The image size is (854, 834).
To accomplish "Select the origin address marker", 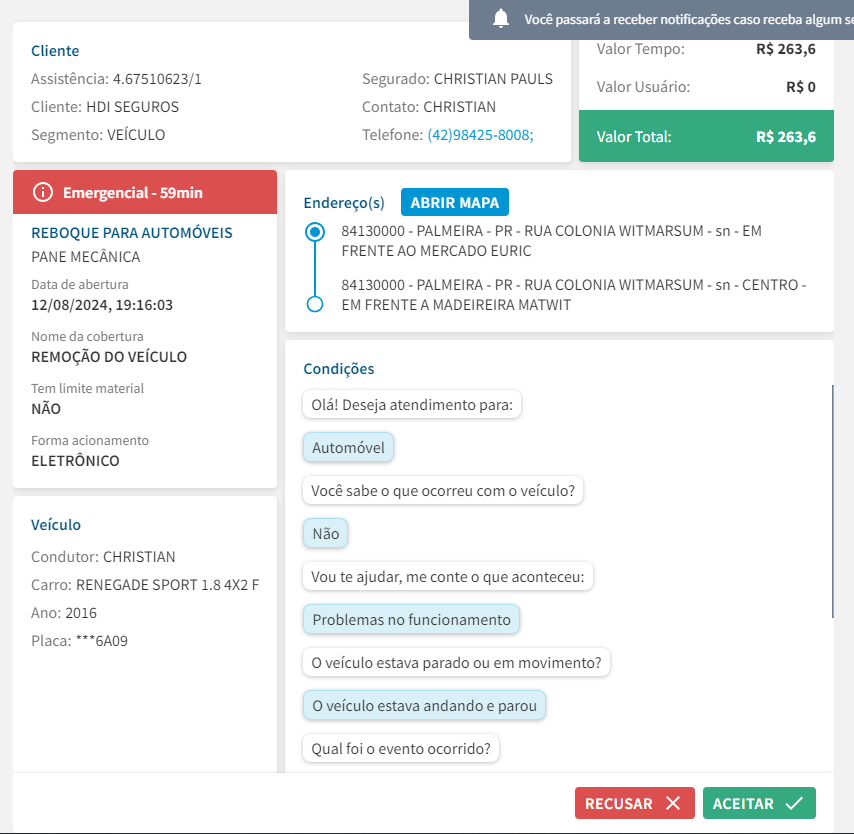I will [315, 232].
